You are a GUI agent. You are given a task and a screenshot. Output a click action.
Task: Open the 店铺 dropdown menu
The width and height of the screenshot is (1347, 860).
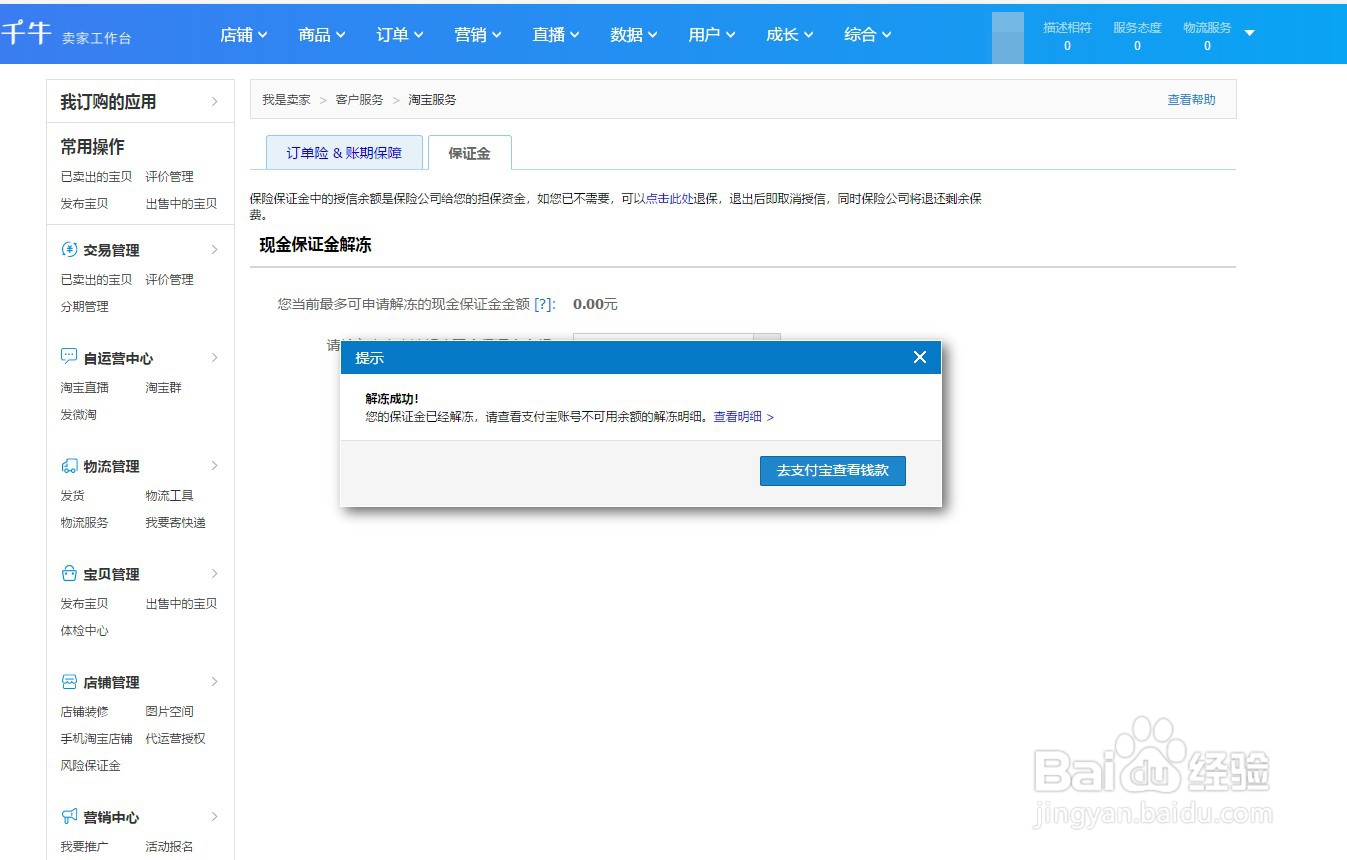click(244, 35)
